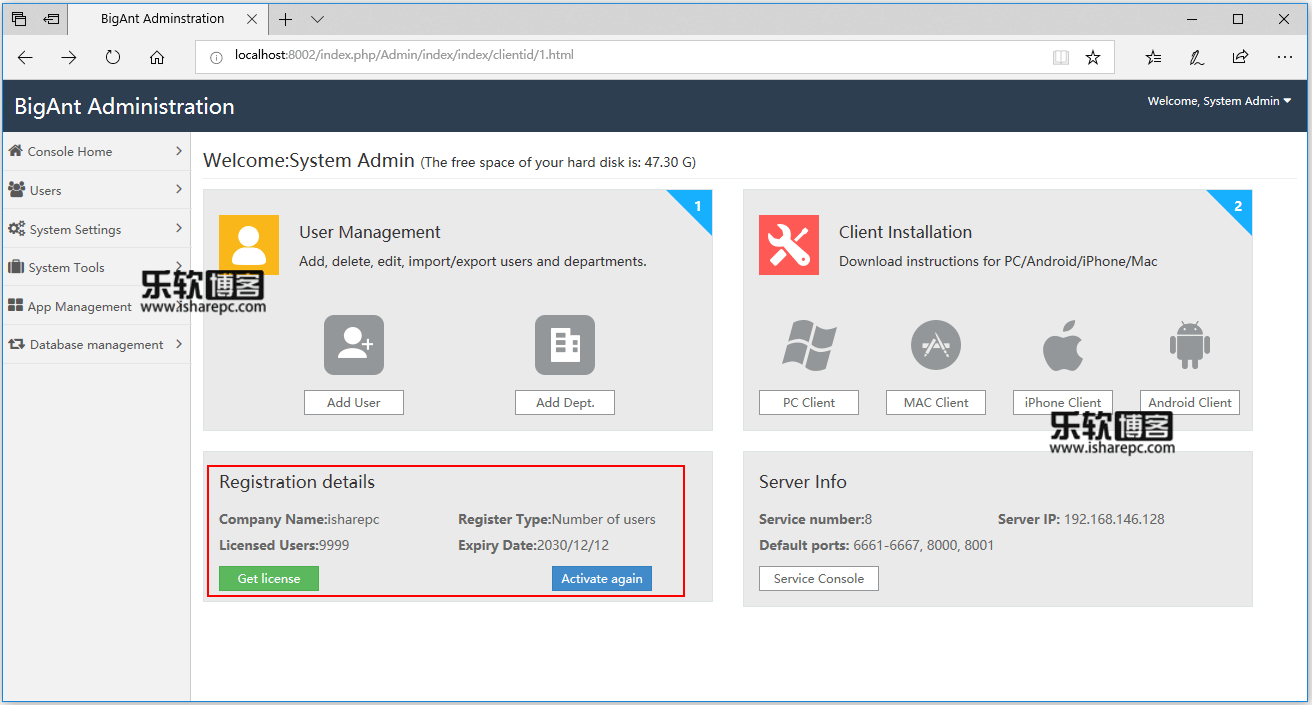Open the browser tab list dropdown arrow
This screenshot has width=1312, height=705.
point(317,19)
